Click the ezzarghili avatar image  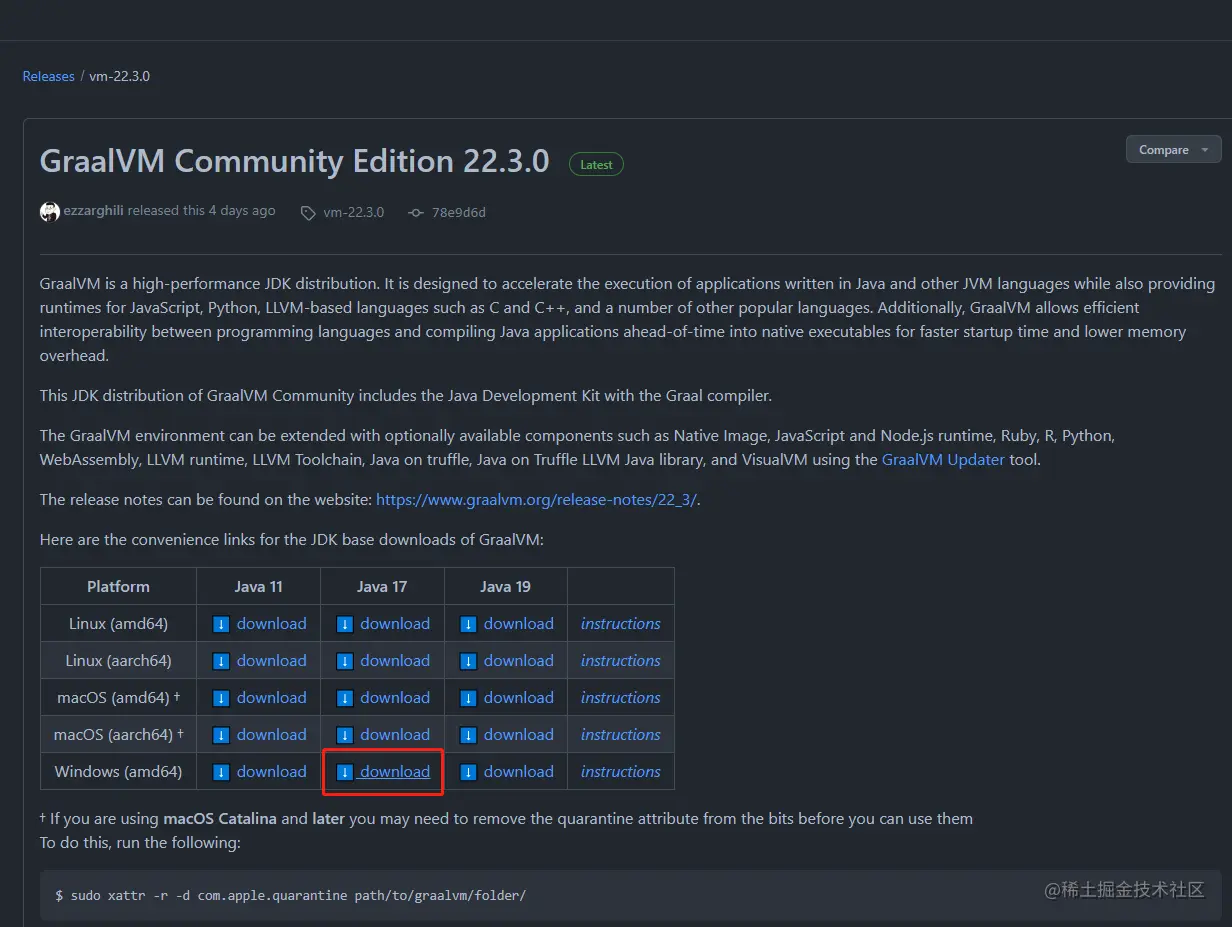pos(50,212)
